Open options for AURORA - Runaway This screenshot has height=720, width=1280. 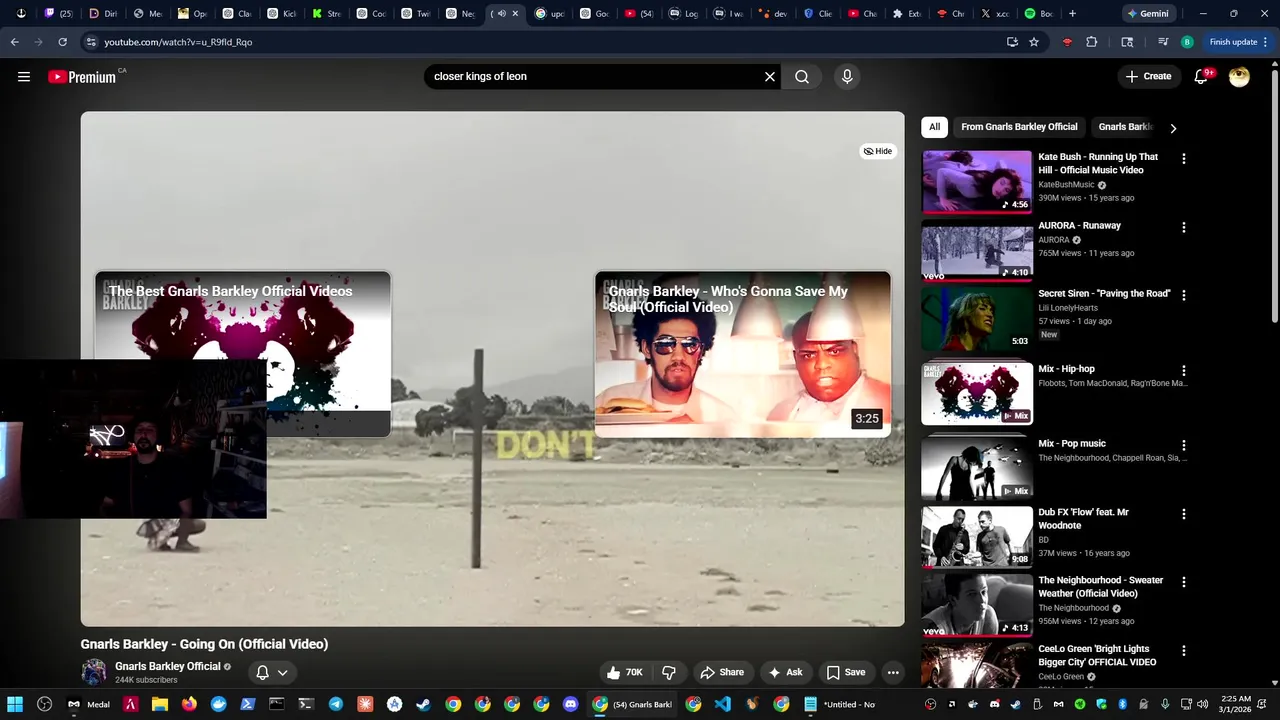tap(1184, 228)
